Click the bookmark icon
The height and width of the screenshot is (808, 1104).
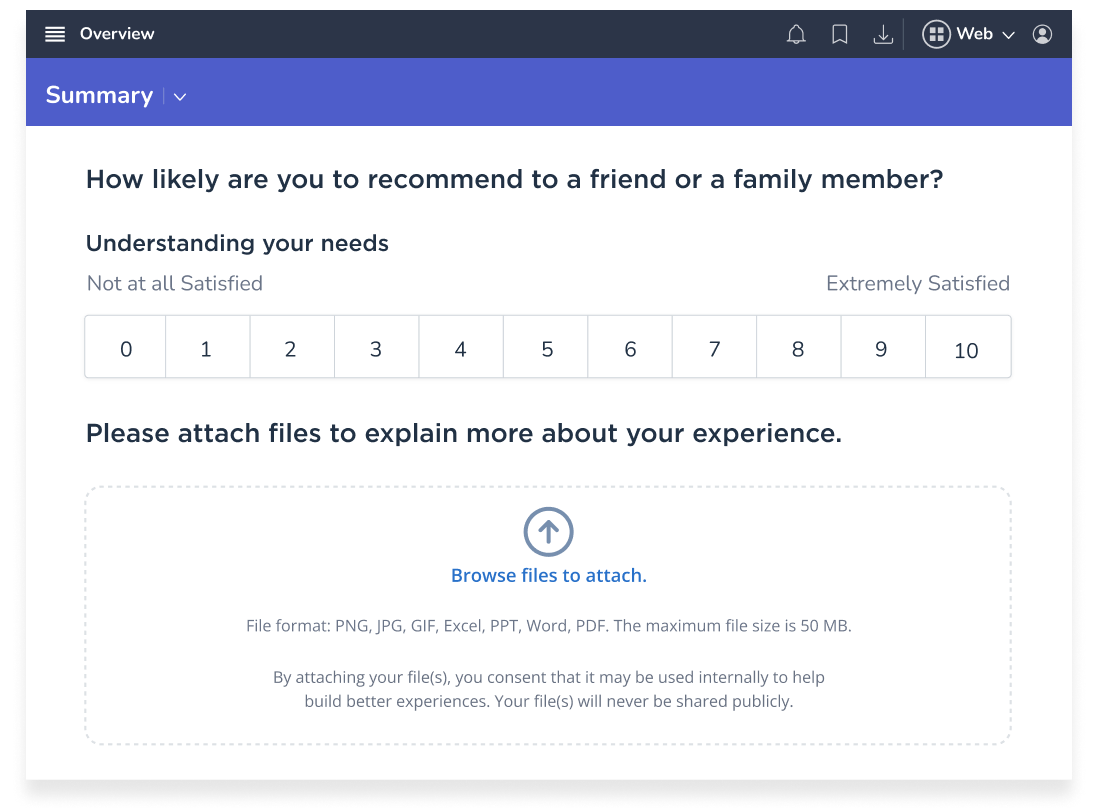839,34
